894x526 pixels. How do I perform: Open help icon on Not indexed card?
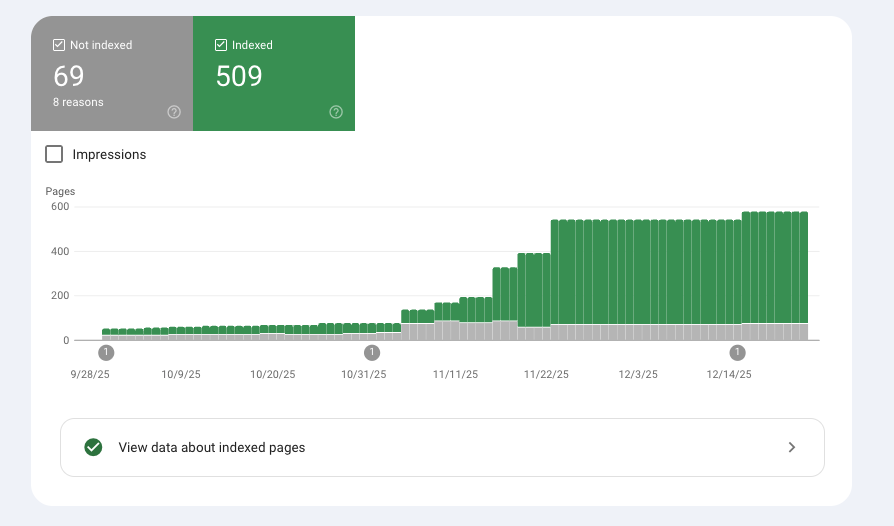(x=174, y=112)
